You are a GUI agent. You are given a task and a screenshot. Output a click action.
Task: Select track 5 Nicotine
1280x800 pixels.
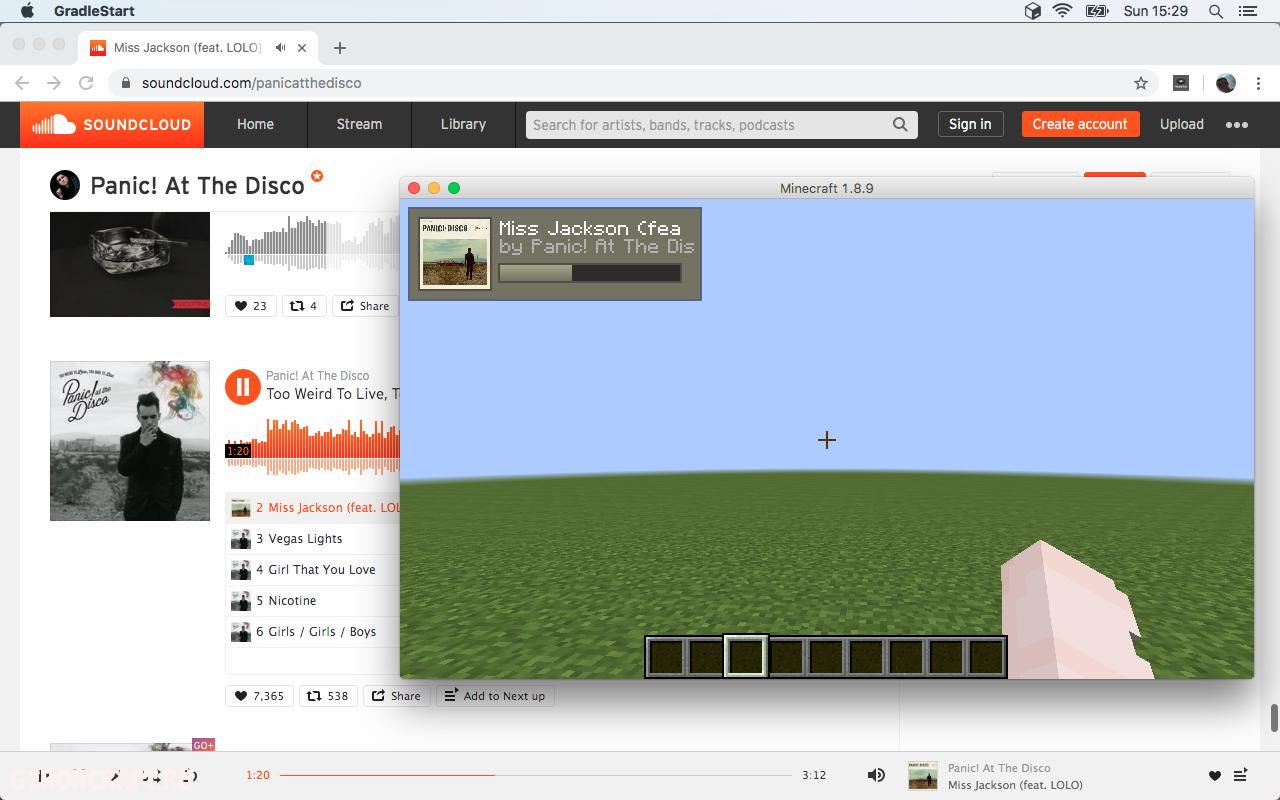(313, 601)
